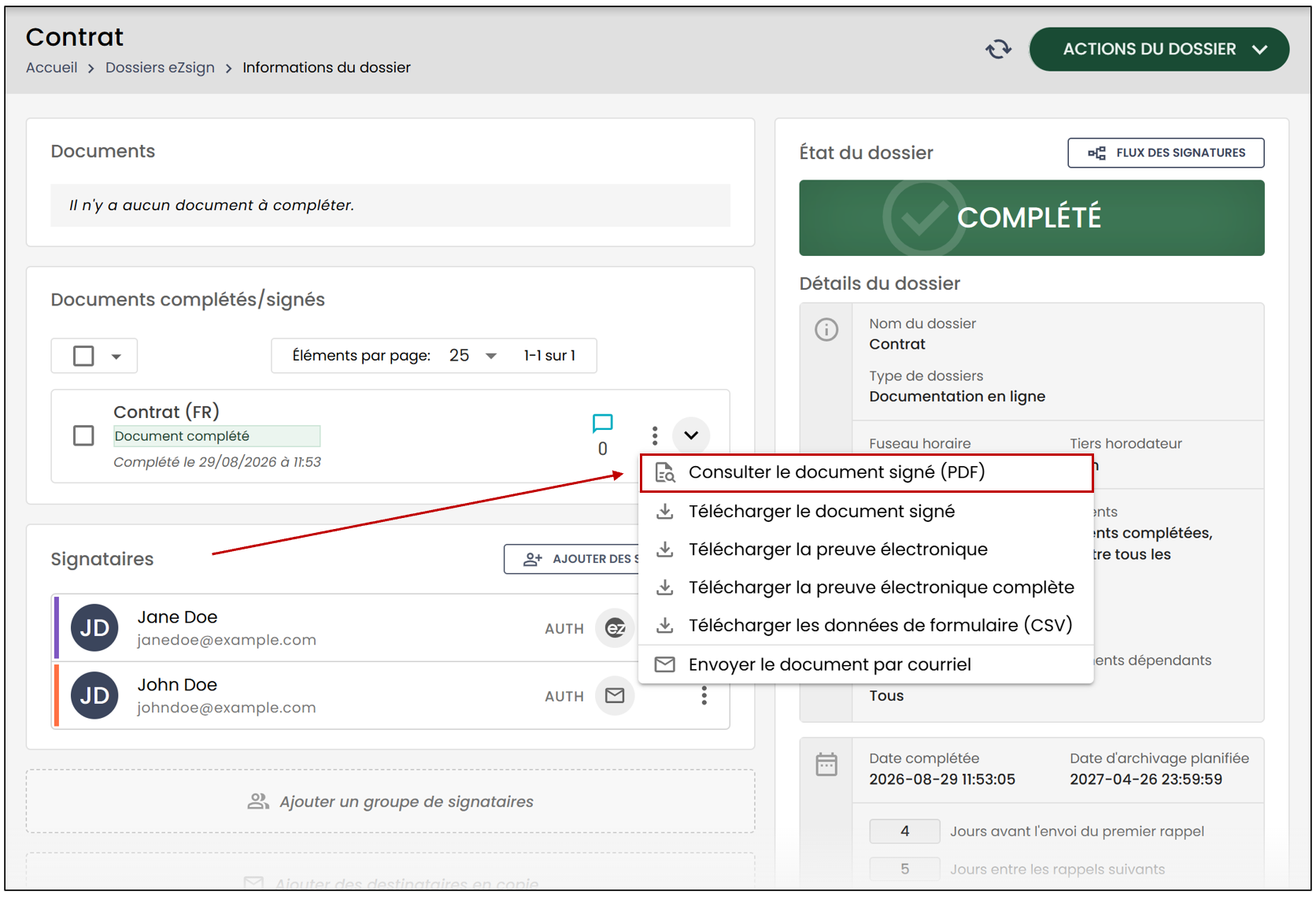
Task: Check the Contrat (FR) document checkbox
Action: pos(83,435)
